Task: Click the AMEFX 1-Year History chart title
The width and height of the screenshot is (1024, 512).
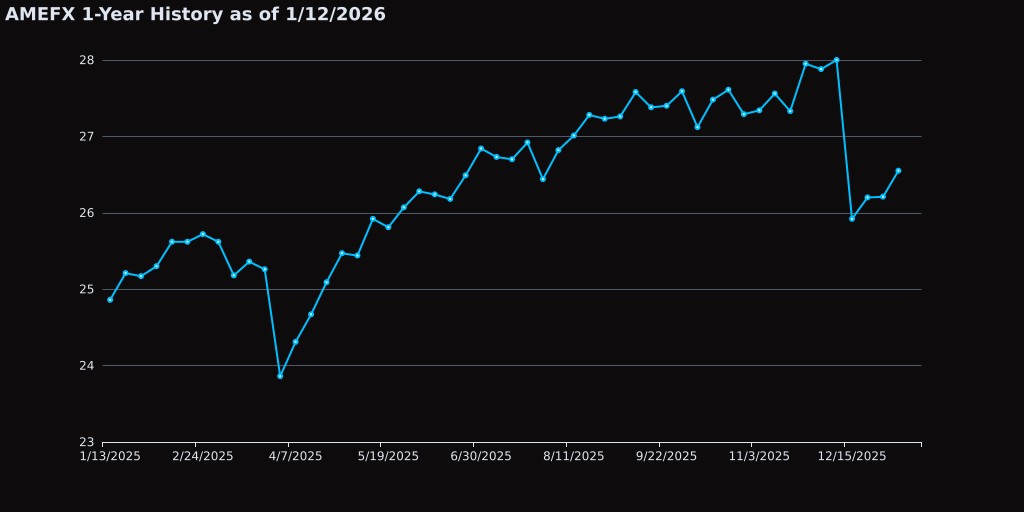Action: (x=195, y=15)
